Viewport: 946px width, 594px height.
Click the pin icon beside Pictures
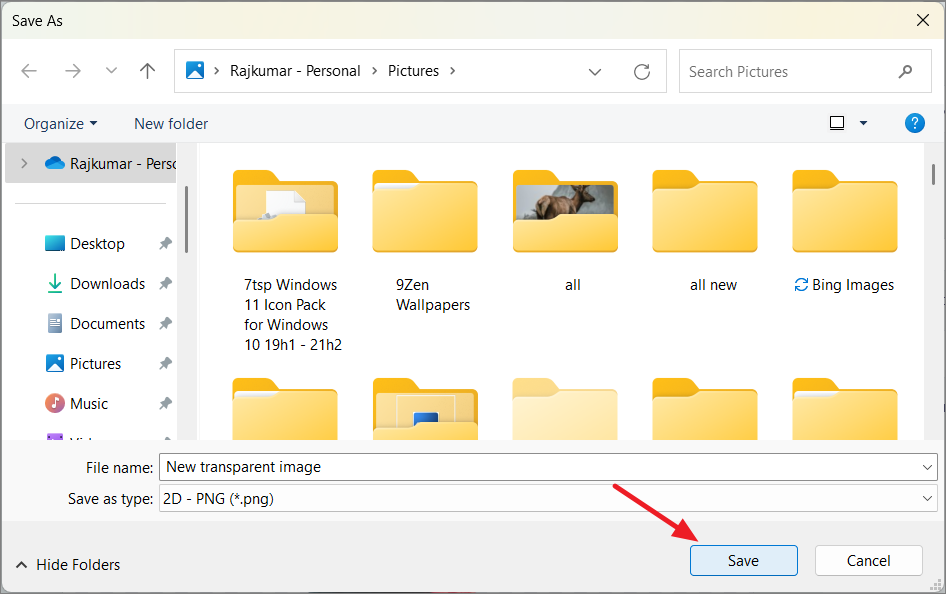click(x=165, y=364)
